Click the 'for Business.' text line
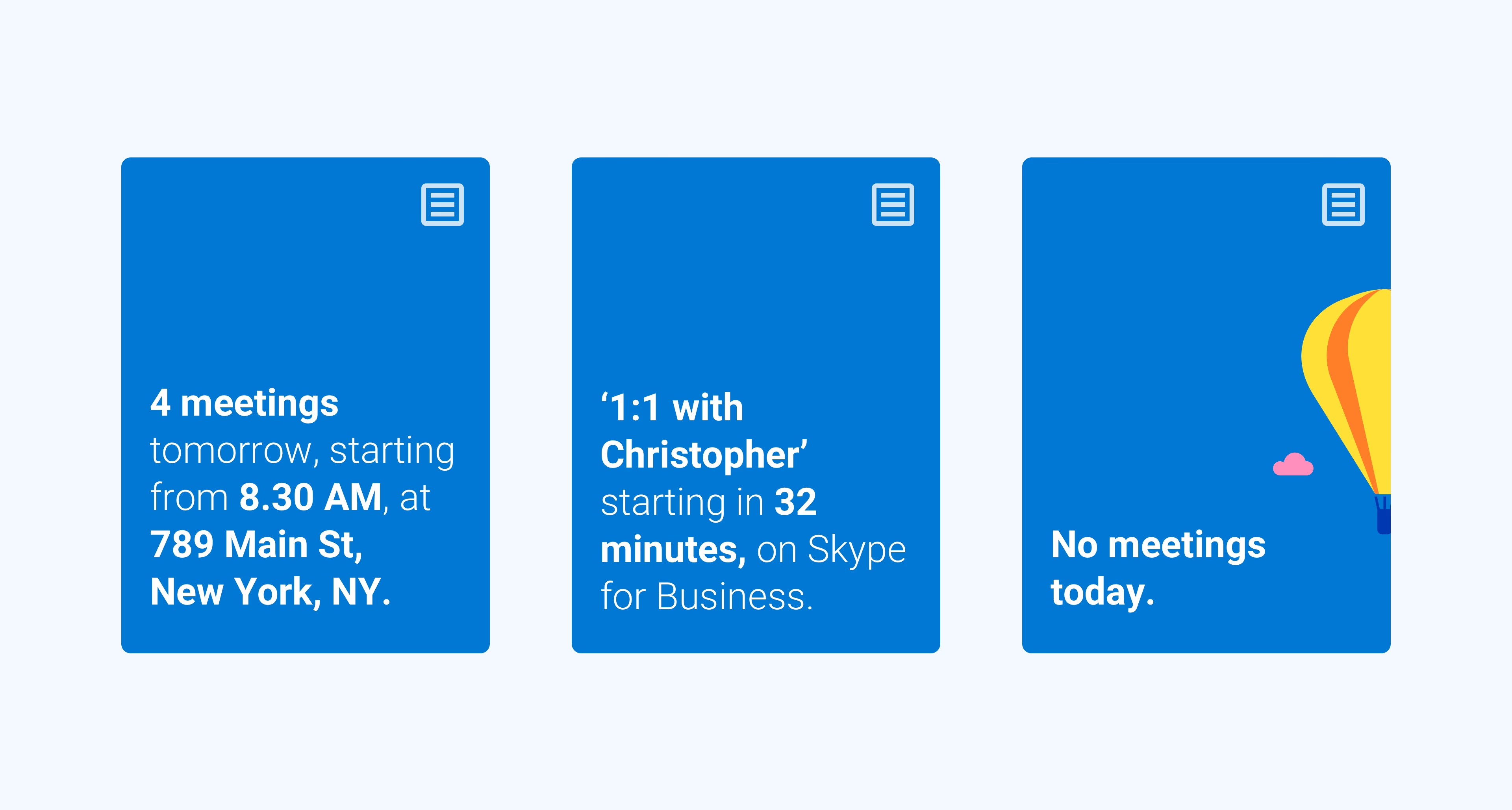1512x810 pixels. (x=707, y=597)
